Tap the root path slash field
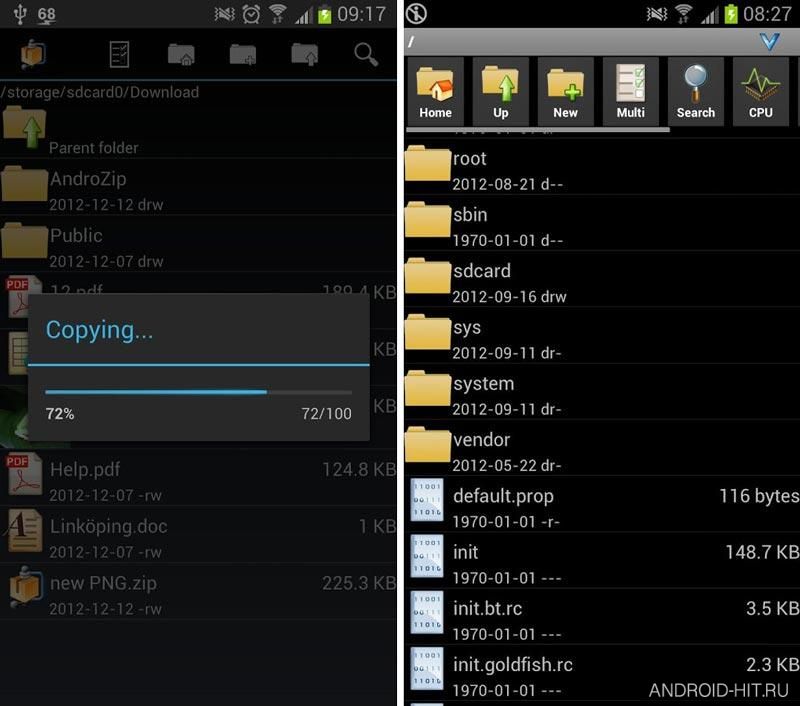Image resolution: width=800 pixels, height=706 pixels. tap(602, 41)
